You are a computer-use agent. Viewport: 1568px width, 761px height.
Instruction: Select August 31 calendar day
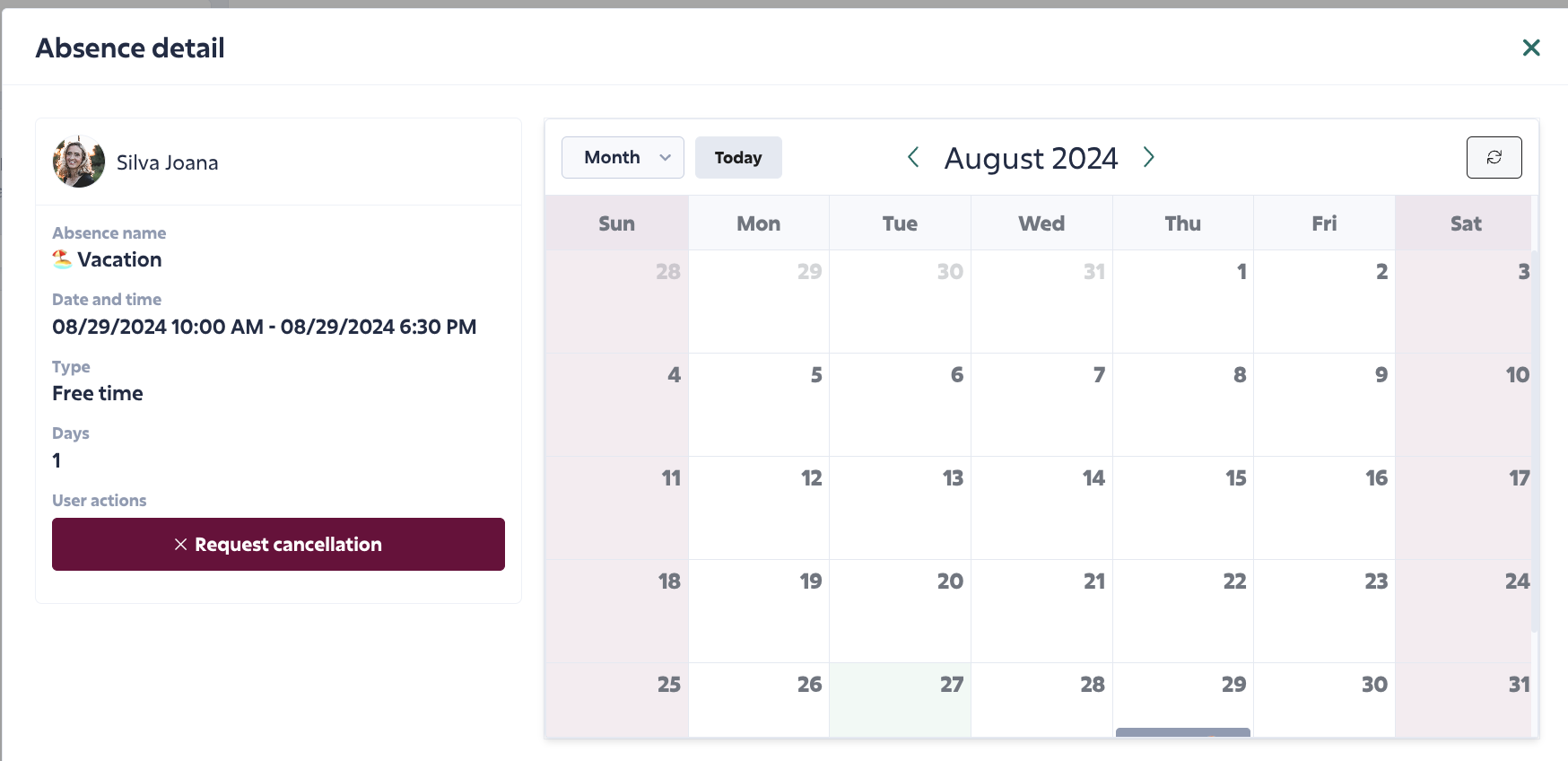click(1465, 700)
